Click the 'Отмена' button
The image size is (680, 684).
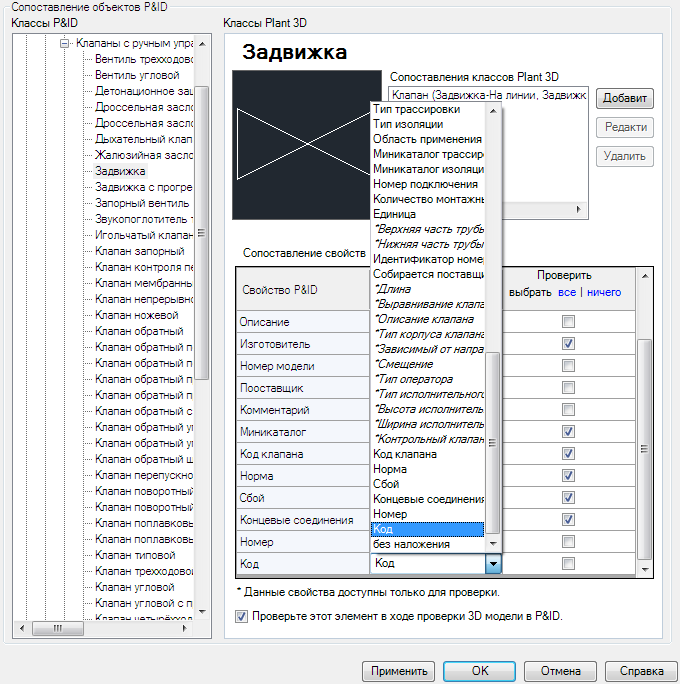(560, 671)
